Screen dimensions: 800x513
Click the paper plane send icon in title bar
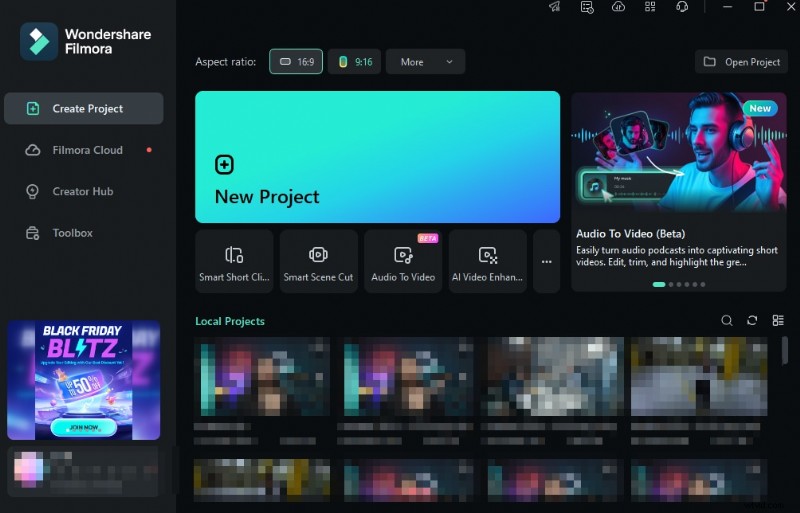[x=554, y=7]
